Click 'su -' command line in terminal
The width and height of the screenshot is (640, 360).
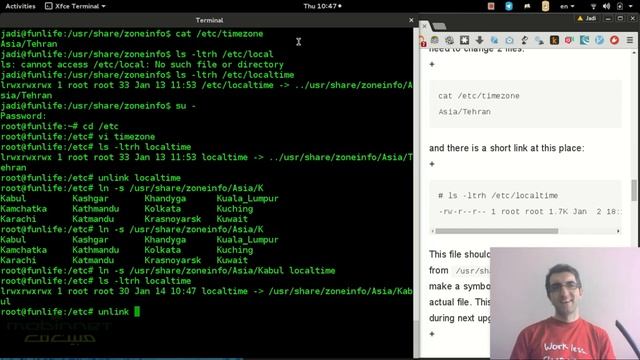(98, 106)
